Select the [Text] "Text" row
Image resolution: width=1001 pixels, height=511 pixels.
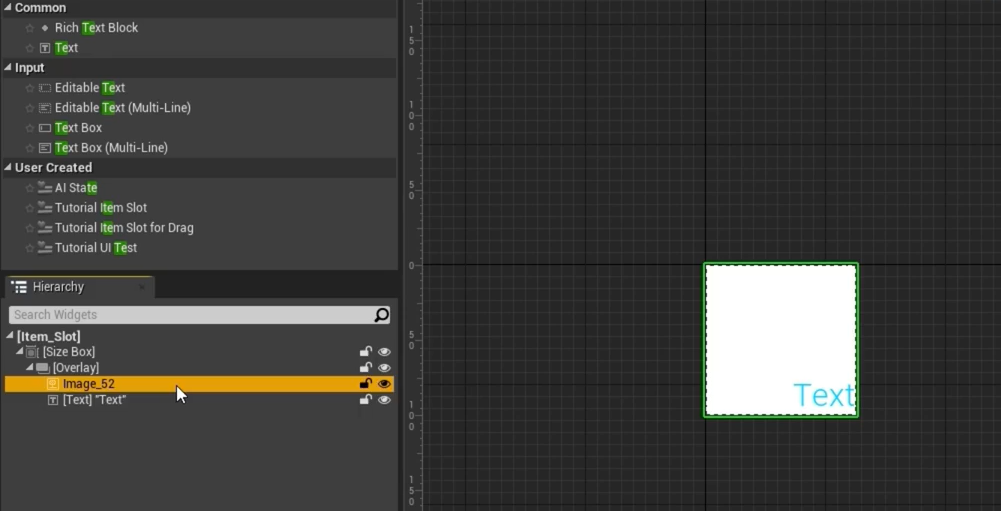tap(199, 400)
